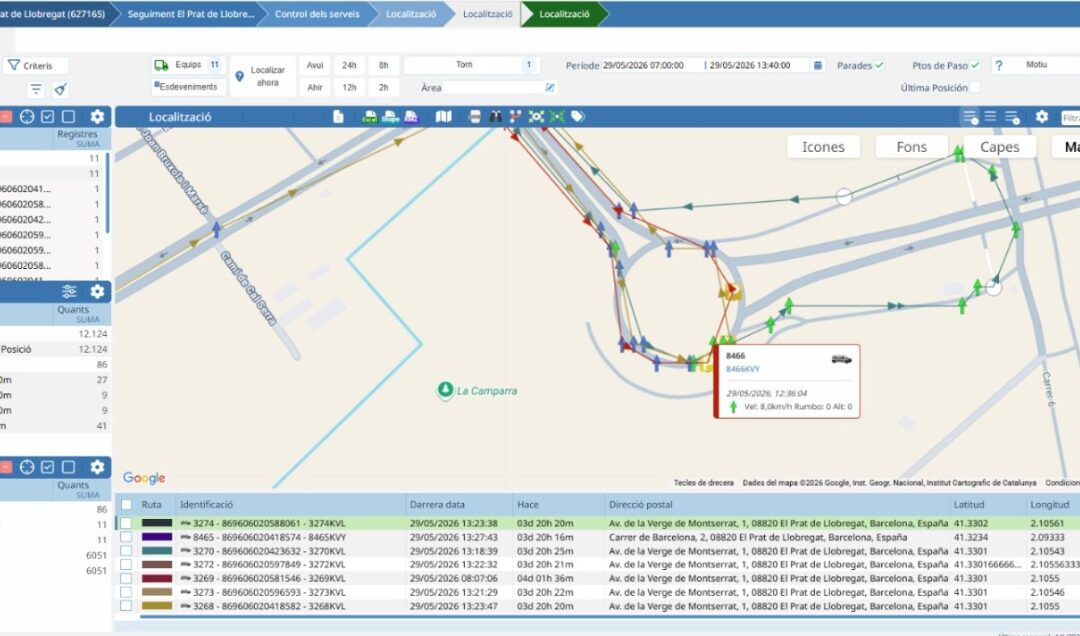Click the printer icon in map toolbar
Screen dimensions: 1080x636
point(475,116)
